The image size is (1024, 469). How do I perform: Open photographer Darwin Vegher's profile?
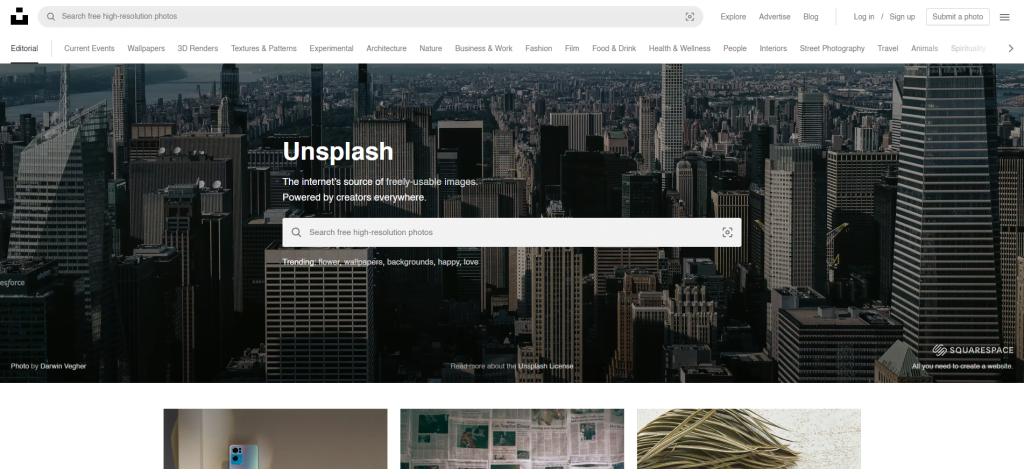[63, 366]
